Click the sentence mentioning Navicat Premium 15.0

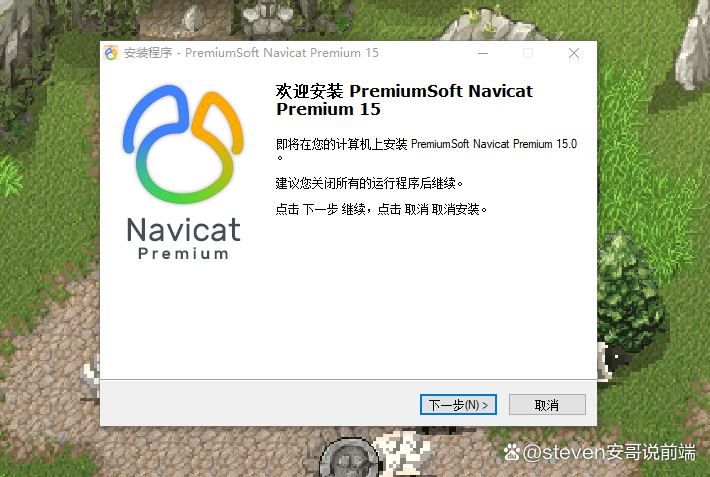pyautogui.click(x=426, y=150)
